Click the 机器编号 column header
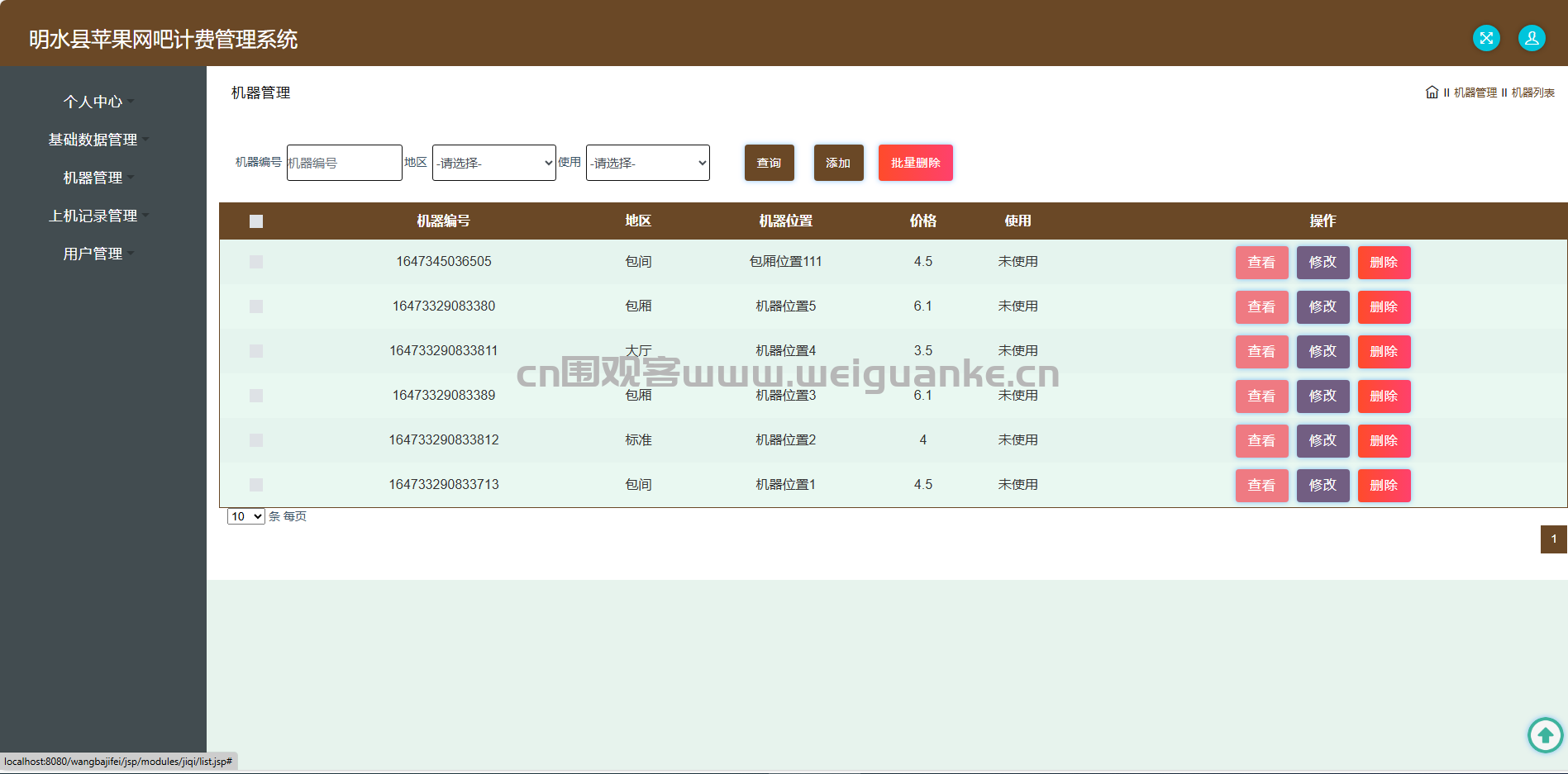The height and width of the screenshot is (774, 1568). 444,221
